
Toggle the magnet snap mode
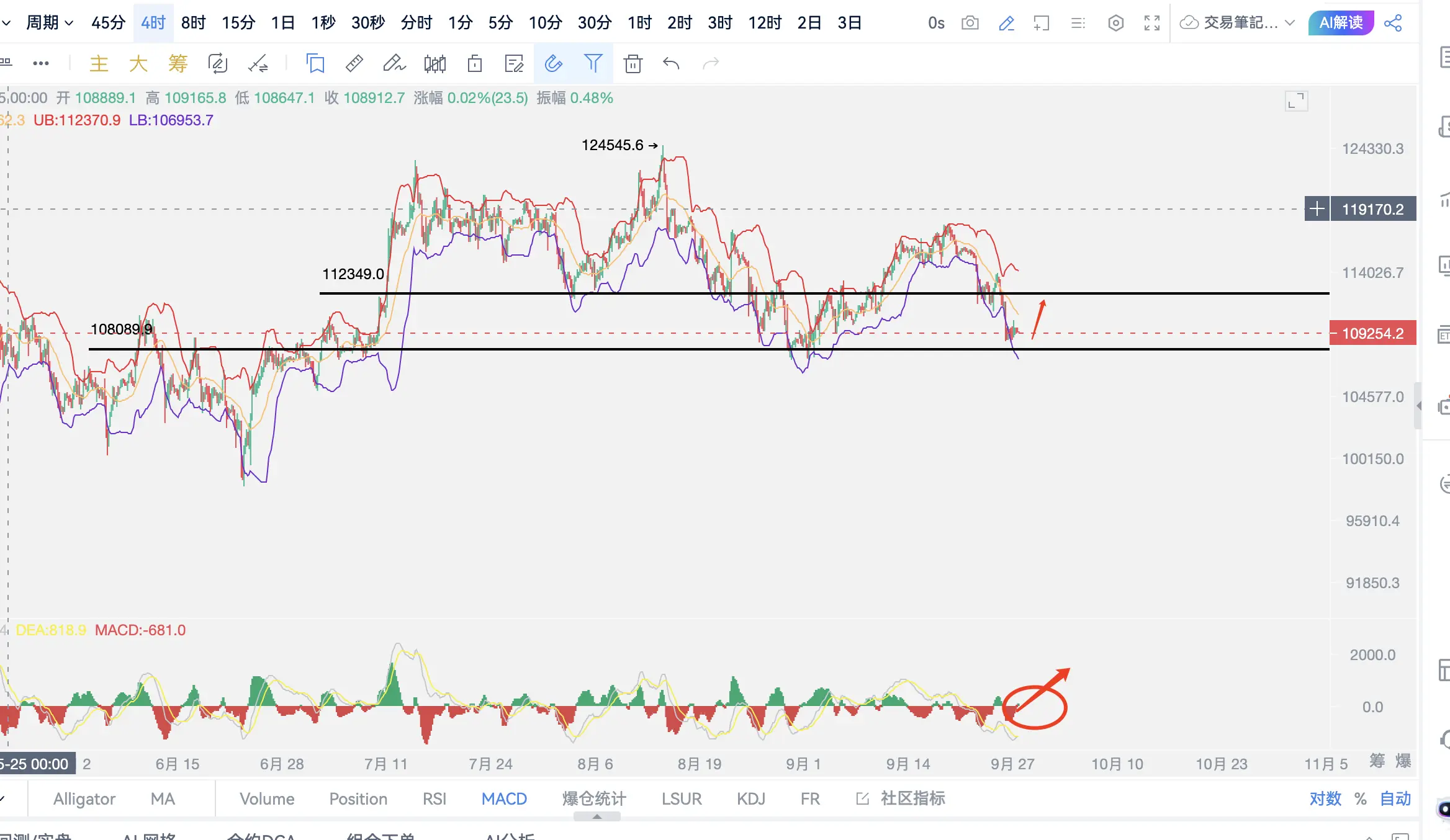click(553, 63)
